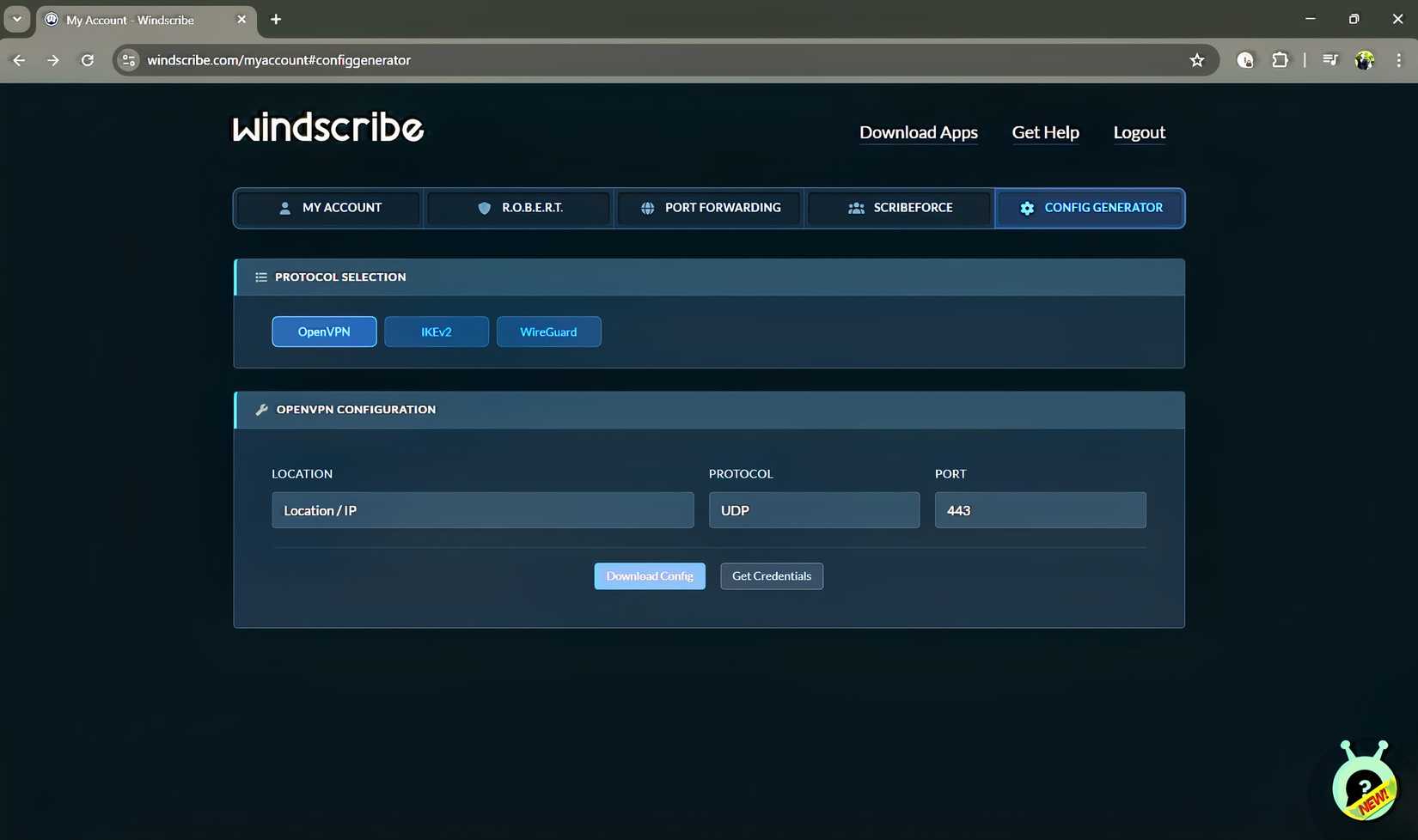Image resolution: width=1418 pixels, height=840 pixels.
Task: Click the reload page icon
Action: click(87, 60)
